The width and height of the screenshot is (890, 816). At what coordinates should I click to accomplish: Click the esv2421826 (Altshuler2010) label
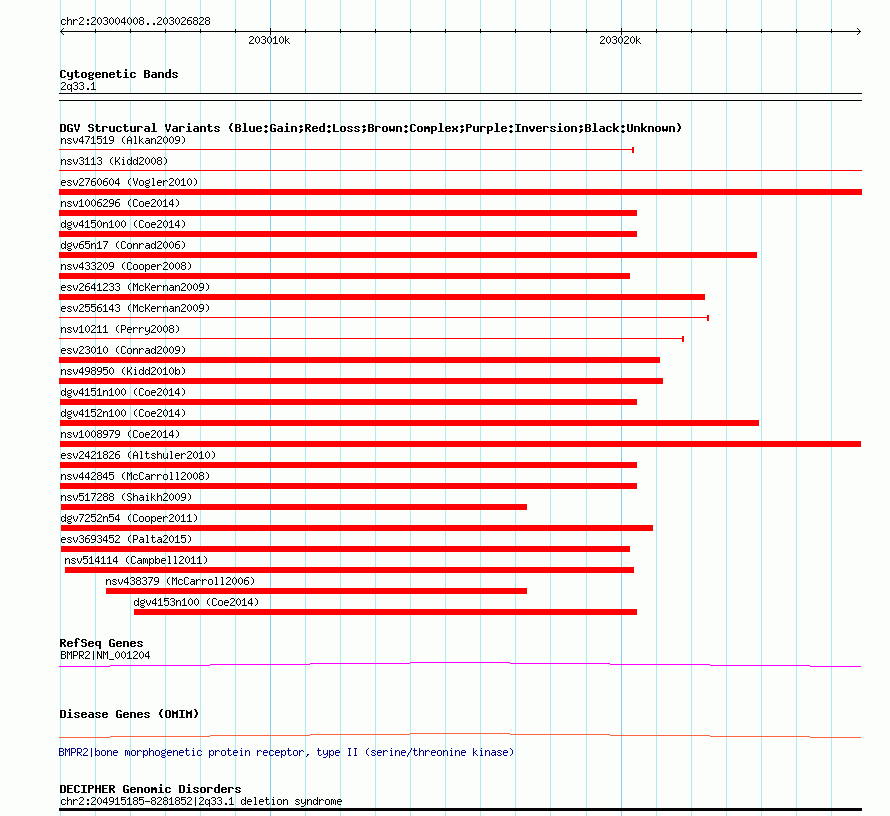tap(138, 455)
